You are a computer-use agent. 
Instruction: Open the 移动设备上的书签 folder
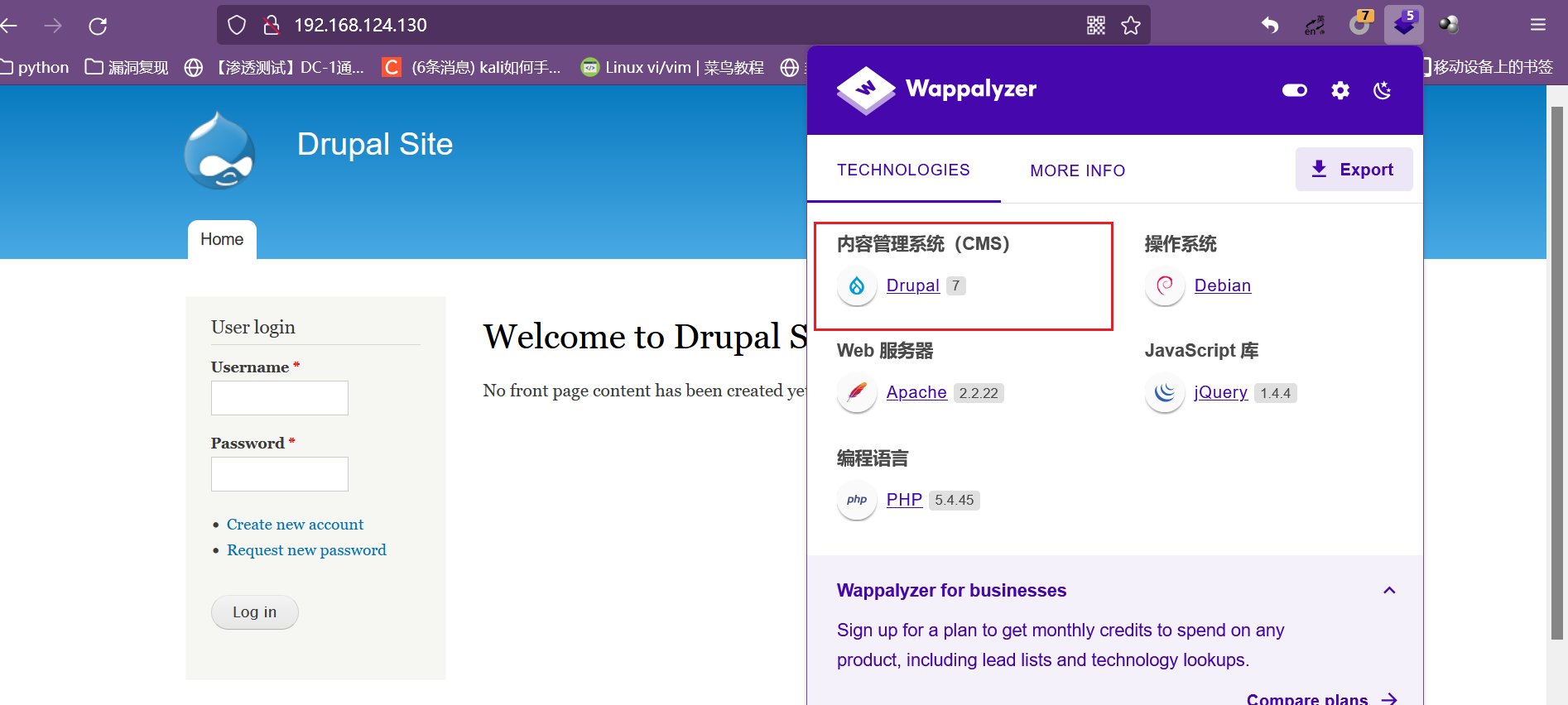[x=1488, y=67]
